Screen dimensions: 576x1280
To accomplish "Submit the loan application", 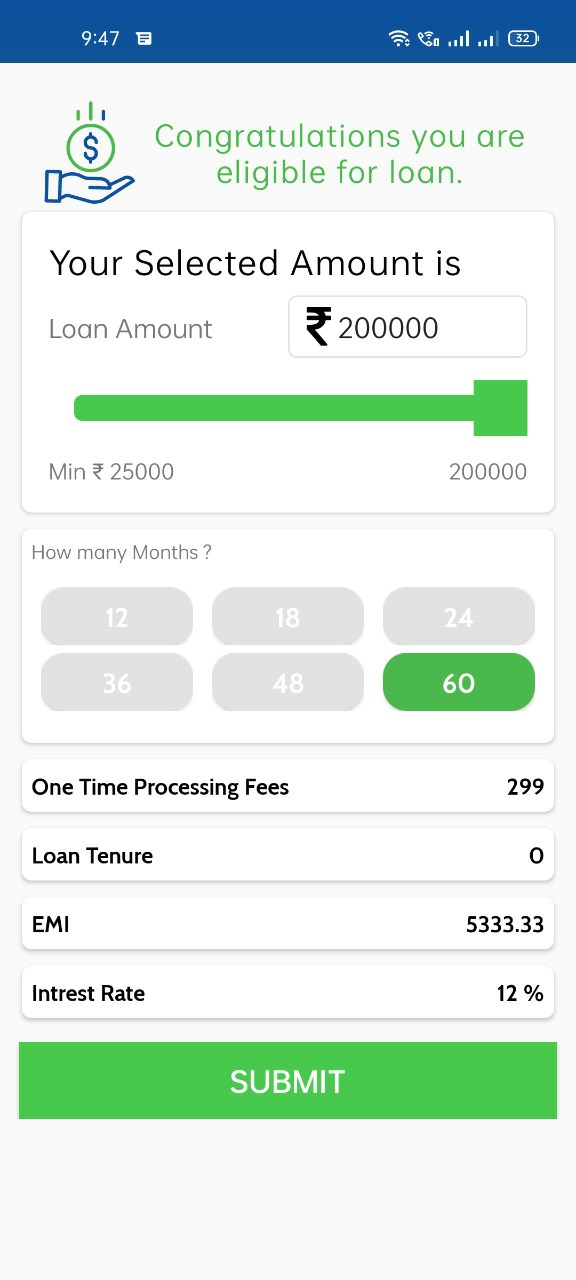I will coord(288,1080).
